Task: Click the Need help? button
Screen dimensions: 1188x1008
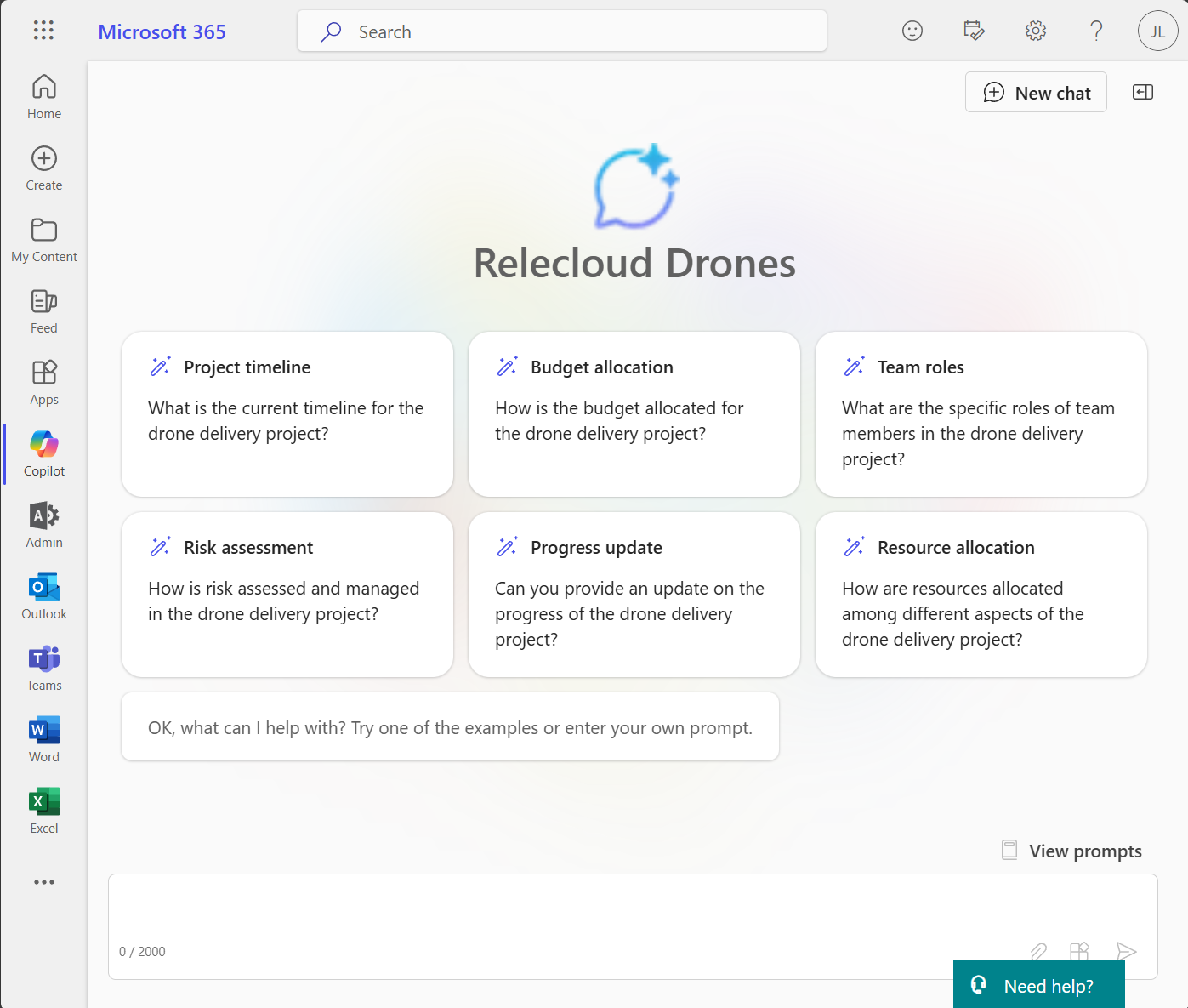Action: point(1038,984)
